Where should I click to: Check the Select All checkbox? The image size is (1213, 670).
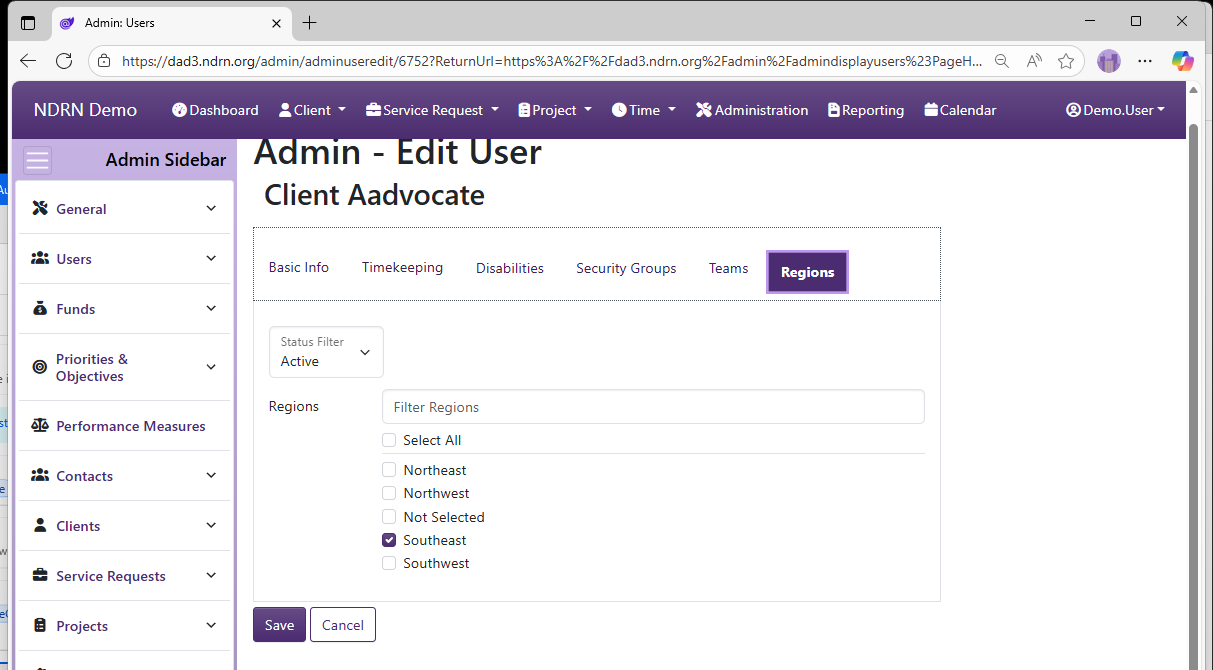coord(389,440)
